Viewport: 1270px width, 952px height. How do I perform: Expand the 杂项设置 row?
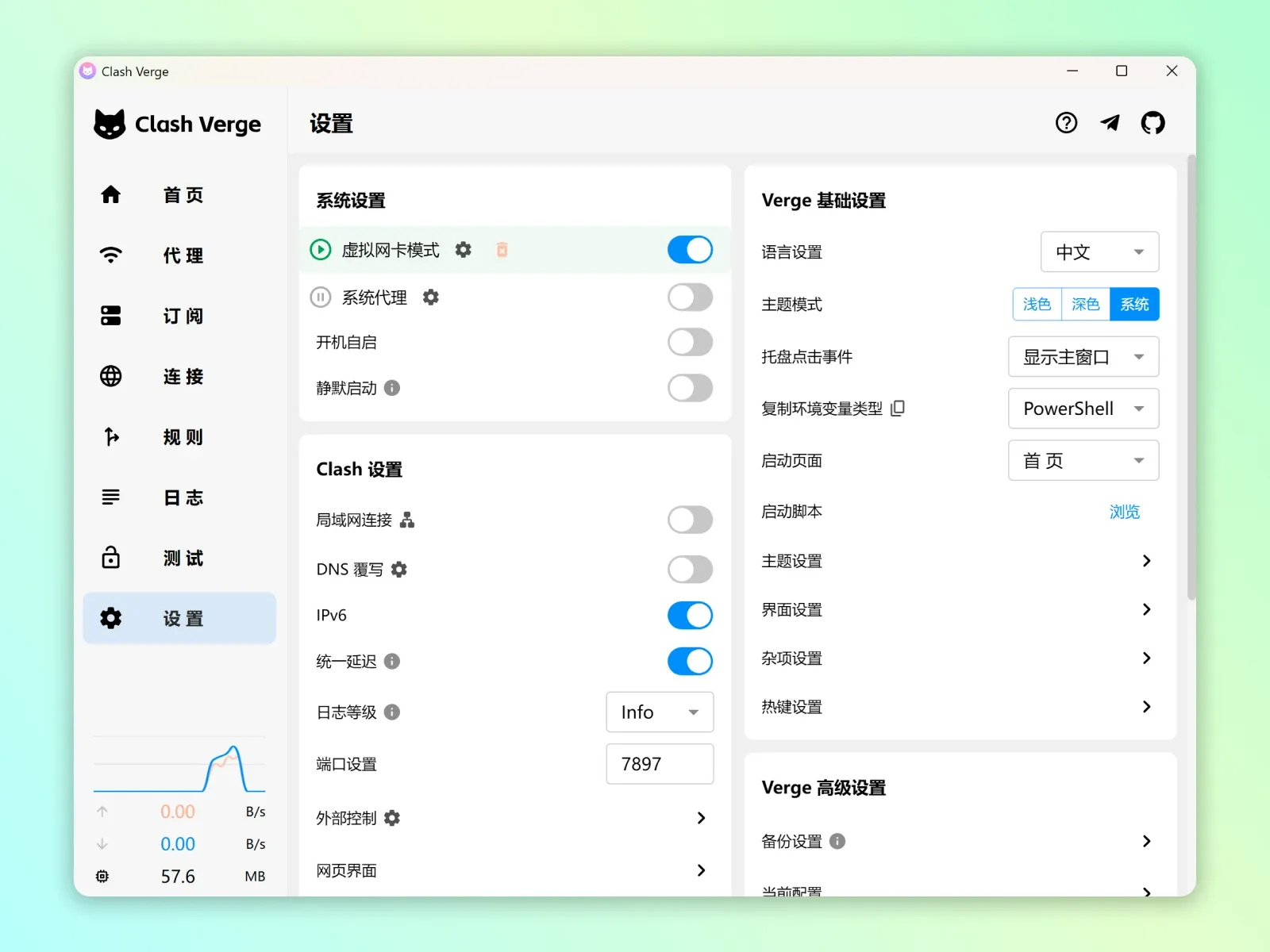tap(960, 658)
